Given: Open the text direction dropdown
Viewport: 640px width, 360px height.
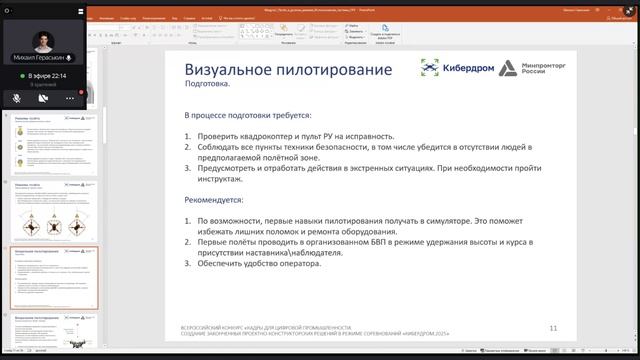Looking at the screenshot, I should tap(211, 26).
